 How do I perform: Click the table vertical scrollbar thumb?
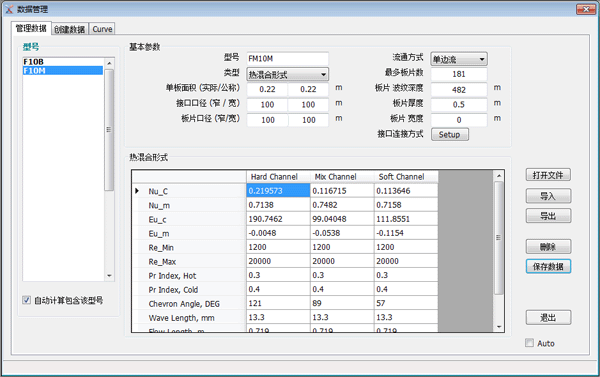pos(499,238)
